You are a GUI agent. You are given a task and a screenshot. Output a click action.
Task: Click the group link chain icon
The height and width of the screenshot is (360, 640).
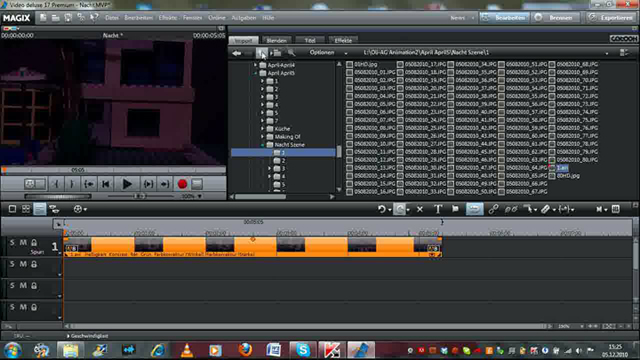point(493,209)
